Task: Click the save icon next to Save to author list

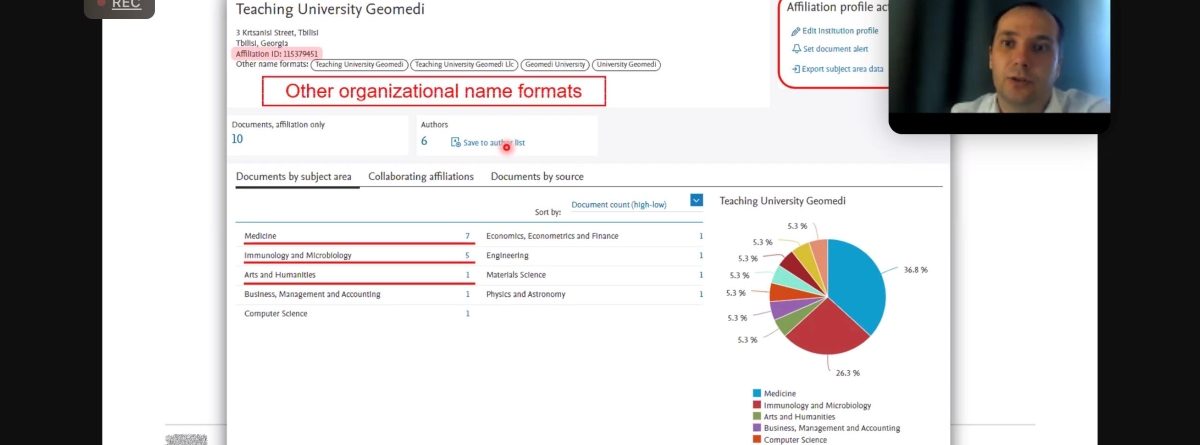Action: click(x=456, y=143)
